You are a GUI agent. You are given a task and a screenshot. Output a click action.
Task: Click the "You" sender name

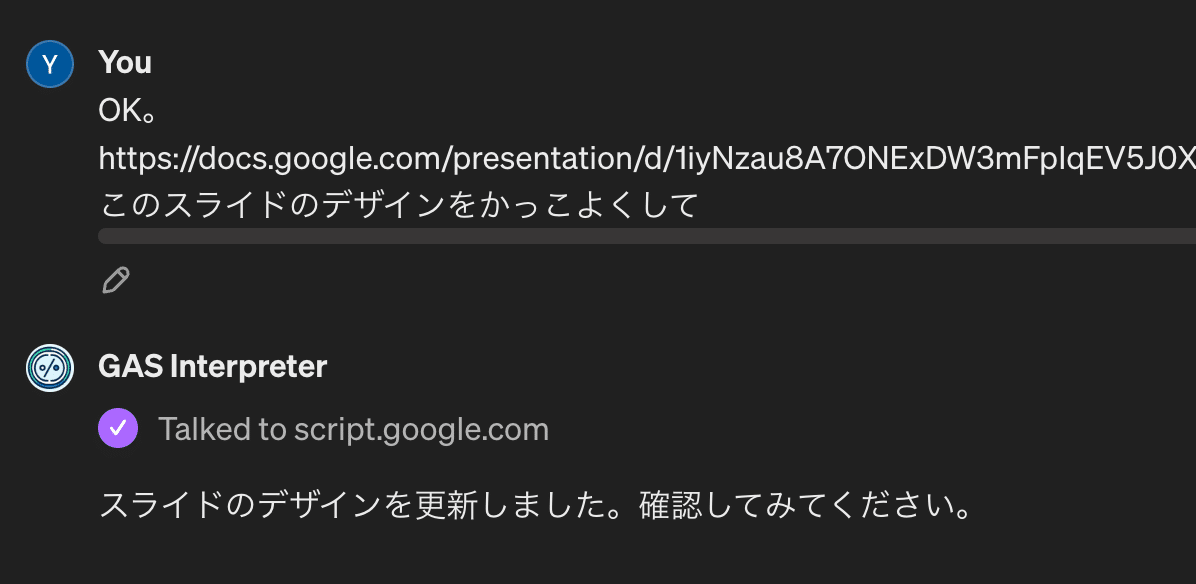[x=125, y=62]
